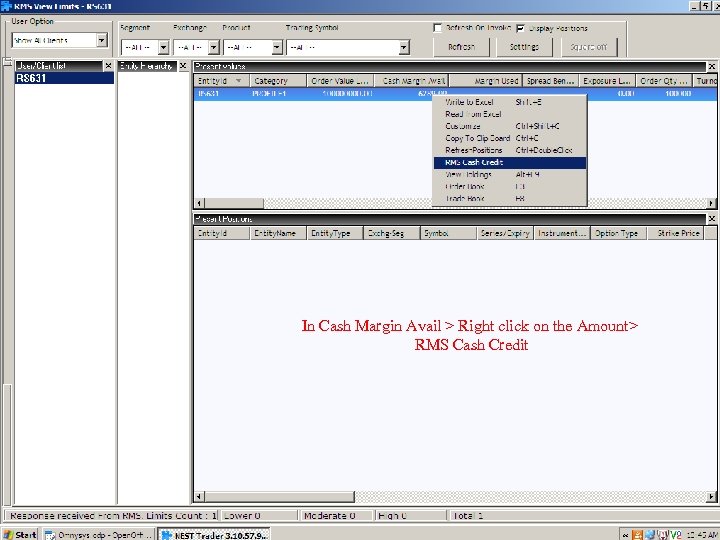Expand the Exchange combo box
Viewport: 720px width, 540px height.
pyautogui.click(x=214, y=47)
